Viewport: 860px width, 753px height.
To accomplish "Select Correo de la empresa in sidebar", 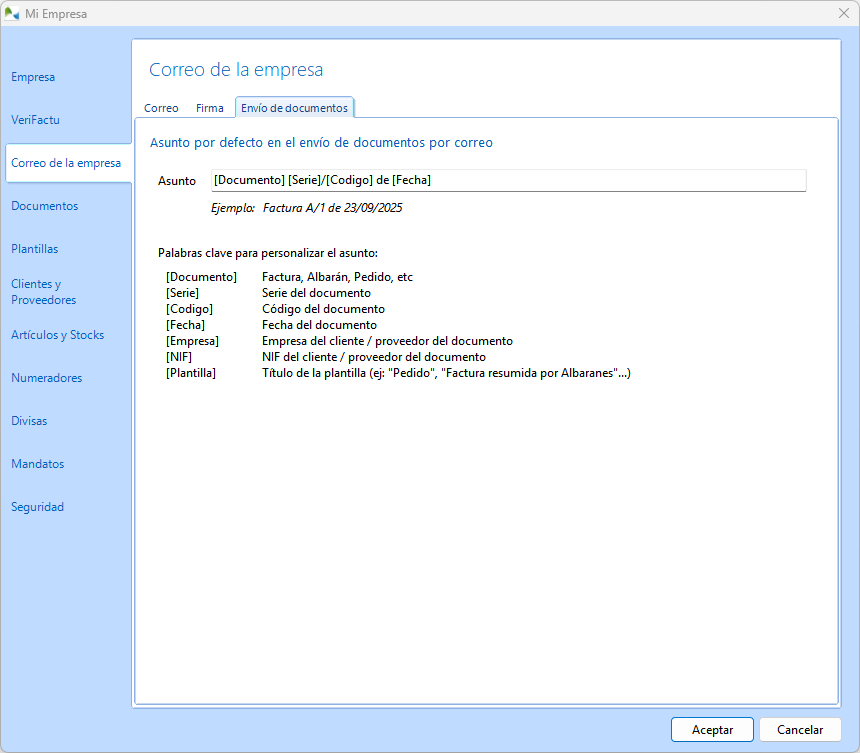I will 66,163.
